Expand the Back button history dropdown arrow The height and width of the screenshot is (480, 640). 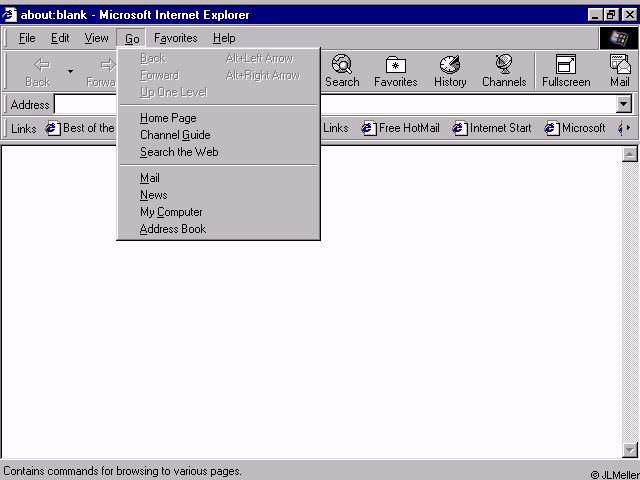pos(70,71)
